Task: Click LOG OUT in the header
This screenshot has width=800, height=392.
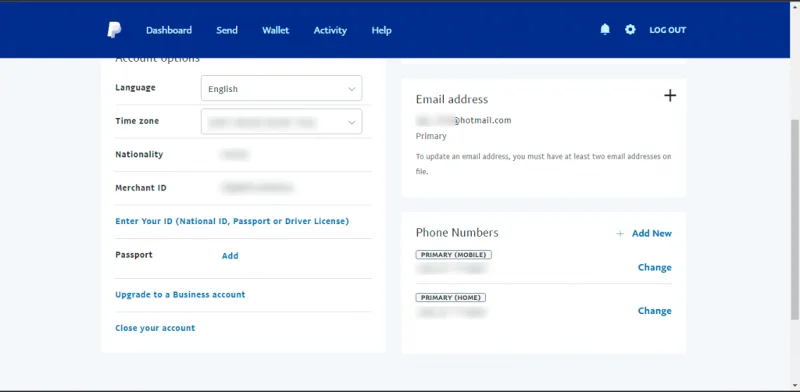Action: pyautogui.click(x=667, y=30)
